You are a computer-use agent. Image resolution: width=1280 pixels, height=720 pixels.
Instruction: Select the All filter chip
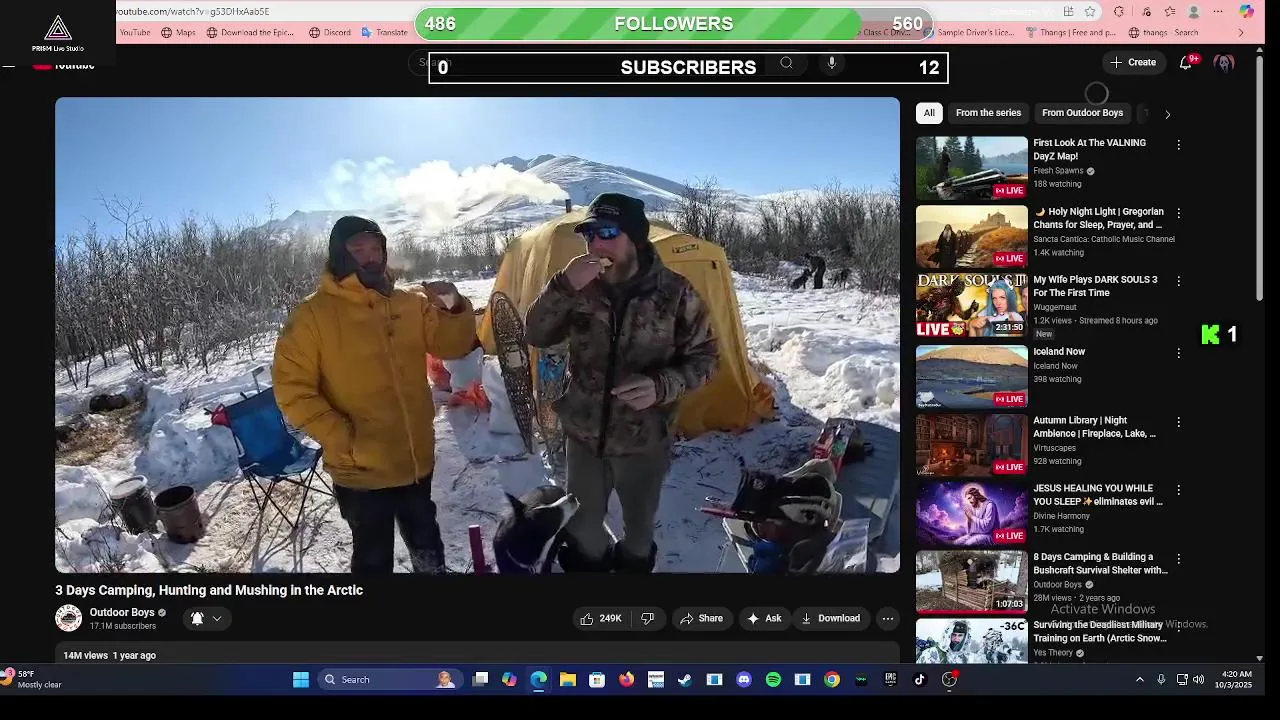pos(929,113)
